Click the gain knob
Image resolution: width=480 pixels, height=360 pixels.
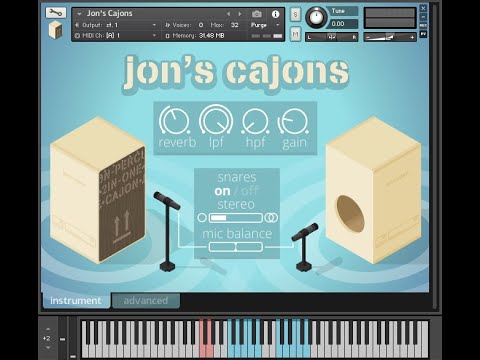coord(293,121)
